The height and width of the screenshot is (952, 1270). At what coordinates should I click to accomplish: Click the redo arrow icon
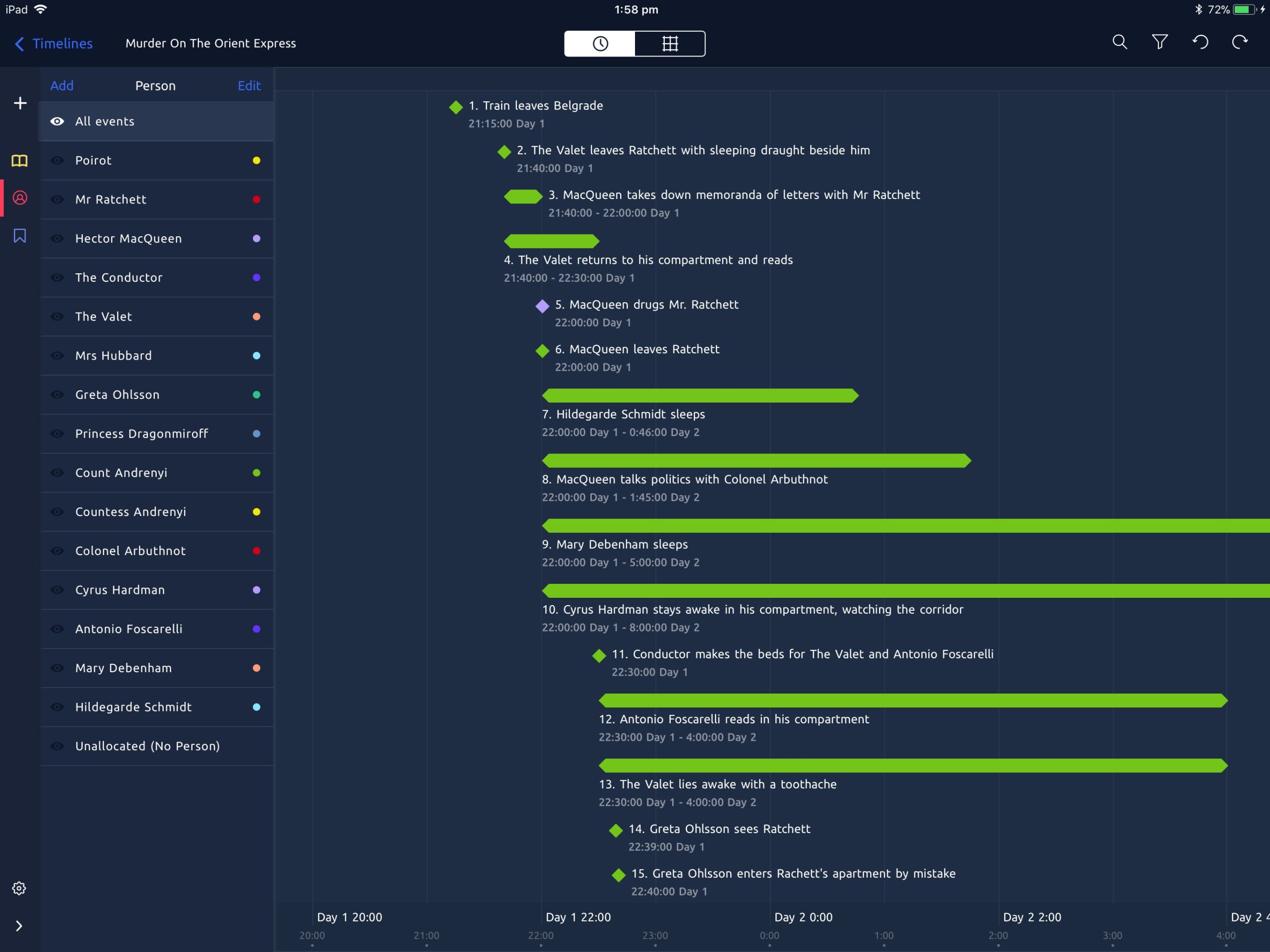coord(1240,43)
